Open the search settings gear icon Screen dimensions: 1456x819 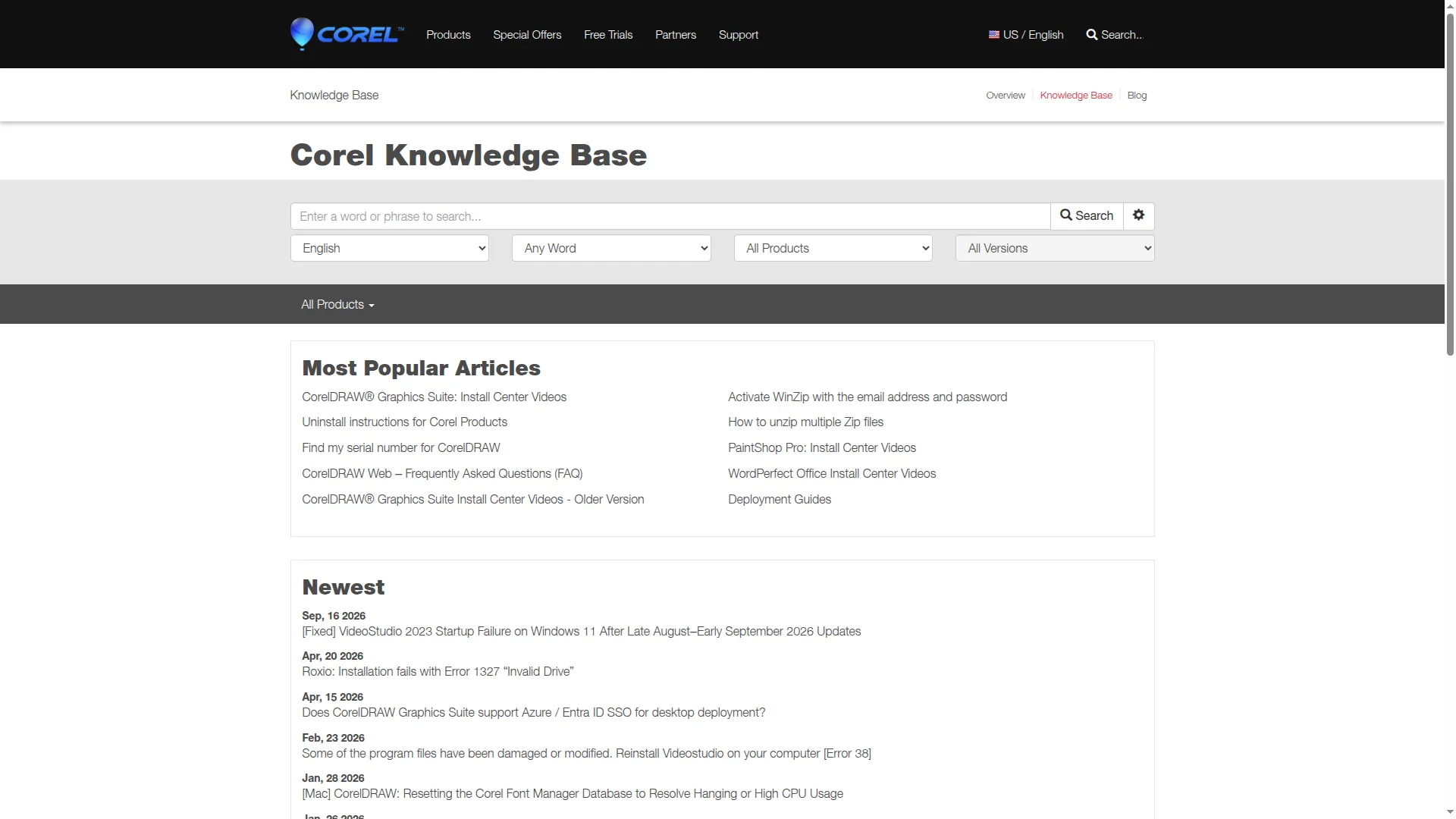pos(1138,215)
